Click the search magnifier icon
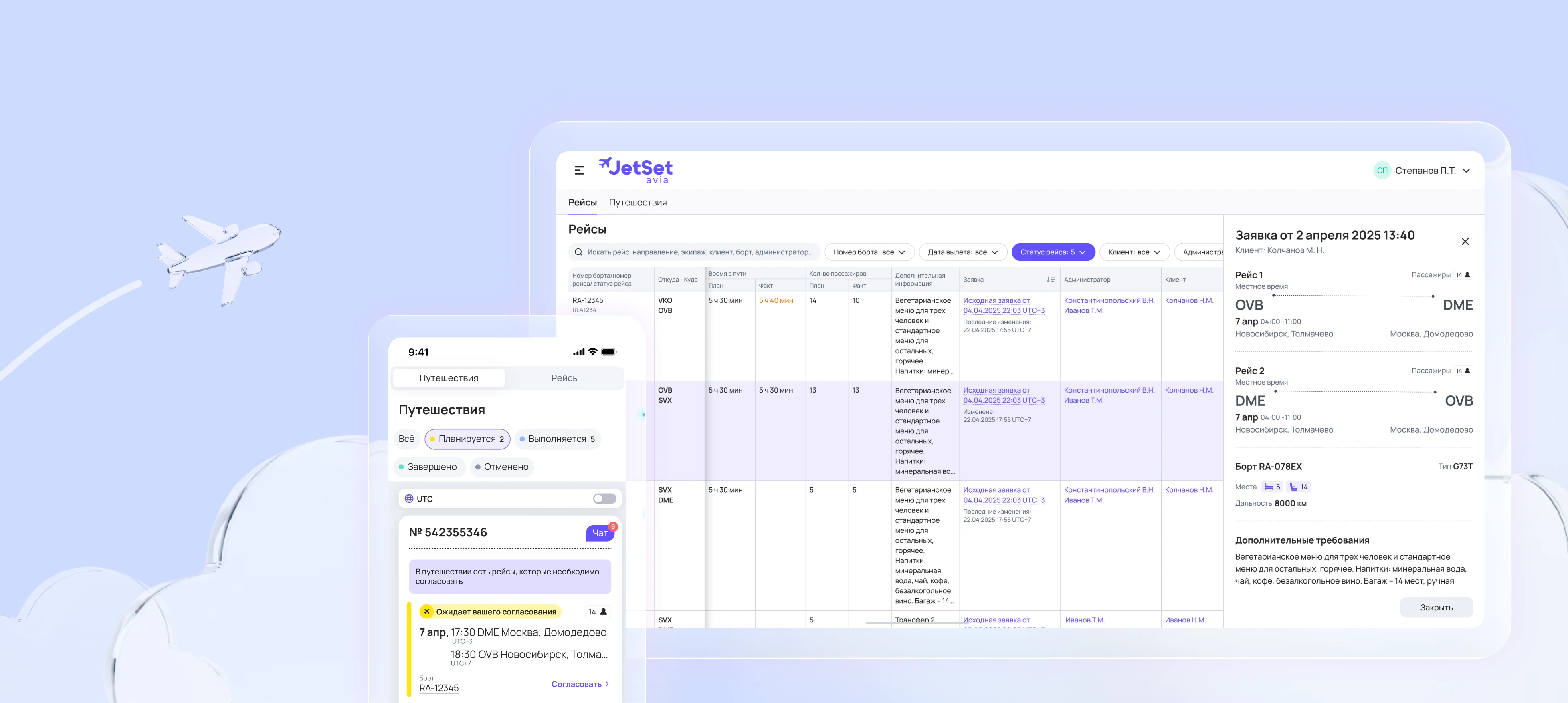The height and width of the screenshot is (703, 1568). (578, 252)
